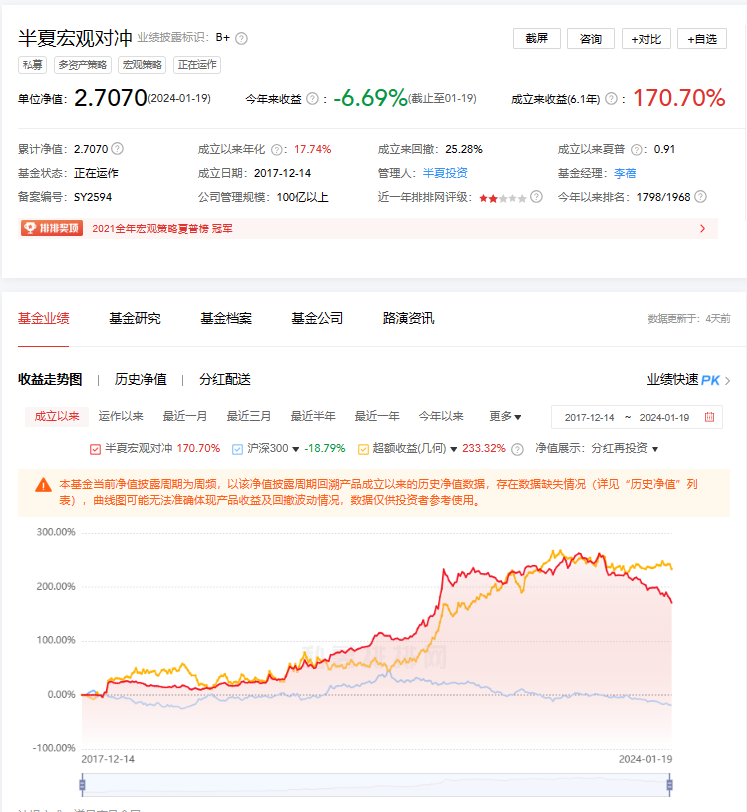Click 成立来回撤 25.28% value
This screenshot has height=812, width=747.
pos(464,149)
